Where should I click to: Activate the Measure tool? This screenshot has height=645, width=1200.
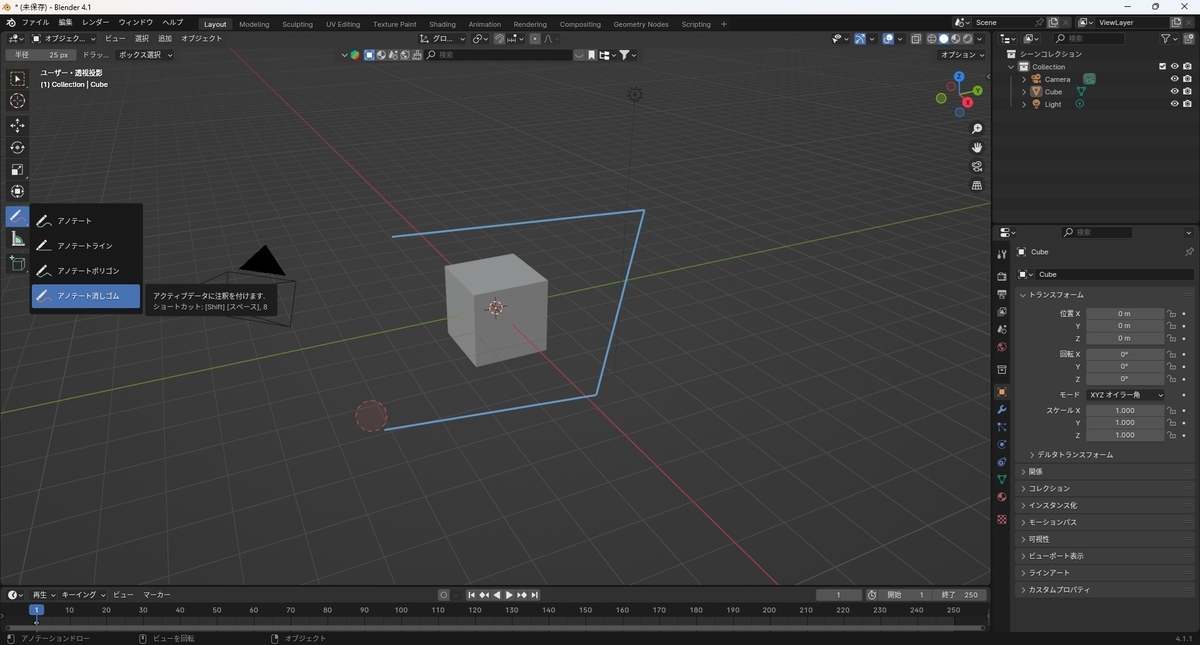17,239
